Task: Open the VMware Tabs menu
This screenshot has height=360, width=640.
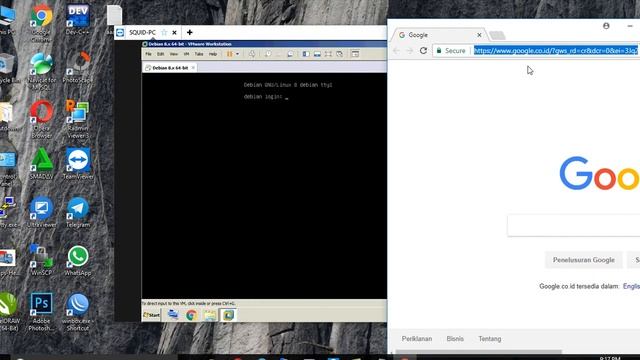Action: pos(199,54)
